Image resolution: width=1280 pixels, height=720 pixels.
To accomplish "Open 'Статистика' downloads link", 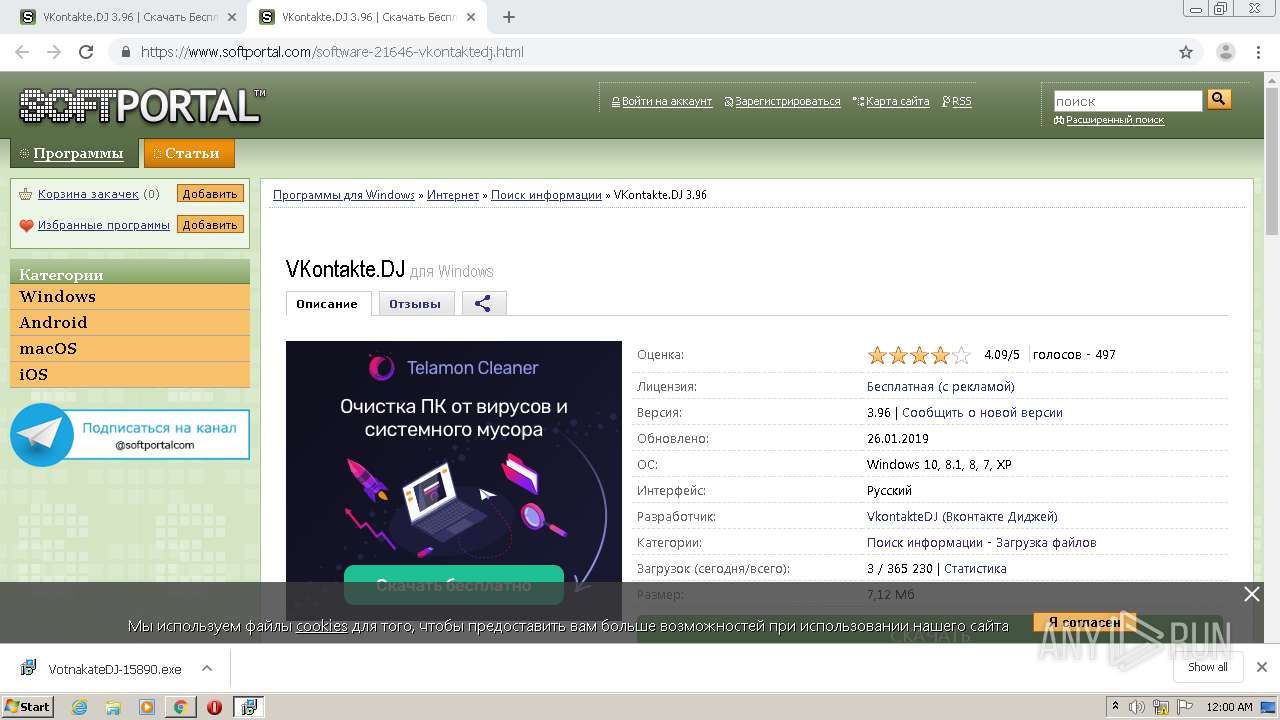I will click(975, 569).
